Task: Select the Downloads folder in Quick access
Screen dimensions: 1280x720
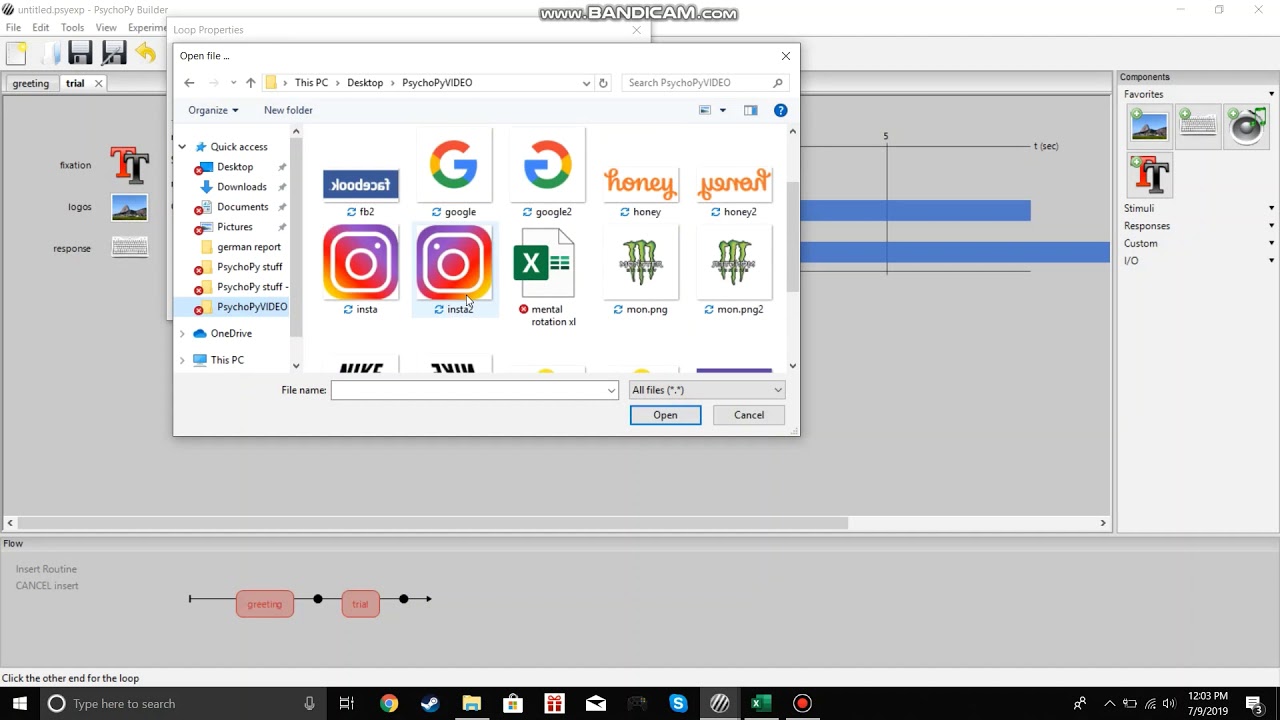Action: [241, 187]
